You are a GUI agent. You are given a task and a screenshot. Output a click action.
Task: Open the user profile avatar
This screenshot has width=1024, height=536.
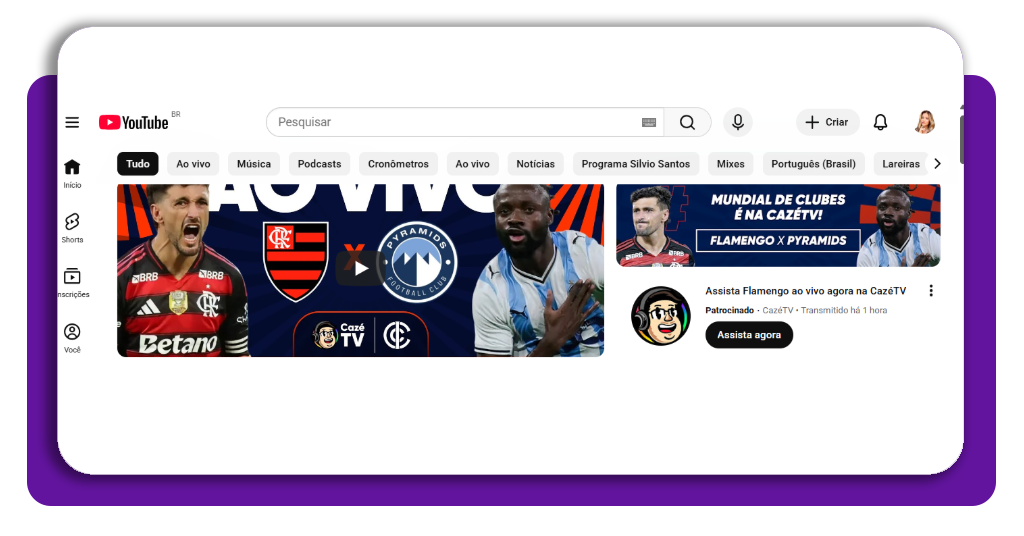pyautogui.click(x=925, y=123)
